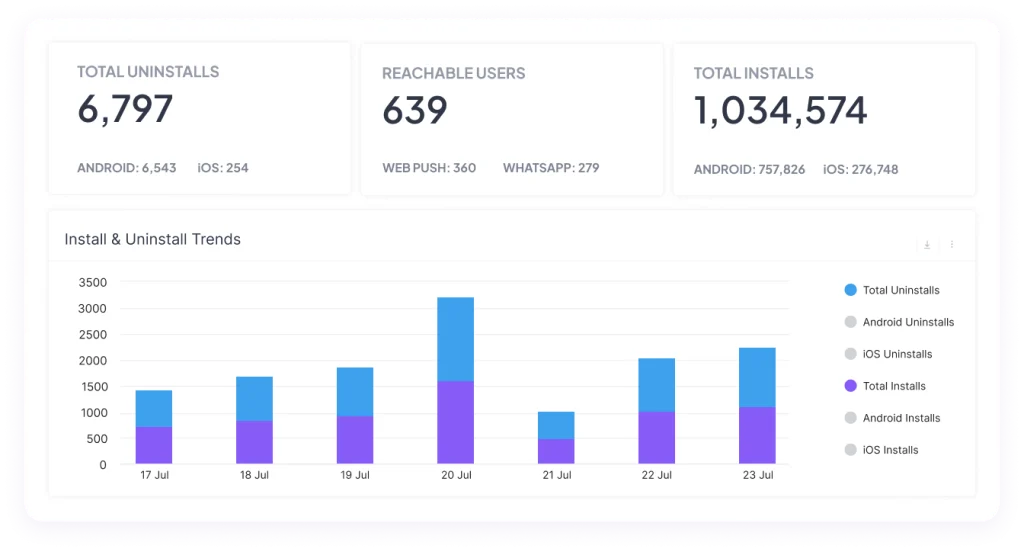Click the 17 Jul purple installs bar
This screenshot has width=1024, height=552.
(x=154, y=446)
